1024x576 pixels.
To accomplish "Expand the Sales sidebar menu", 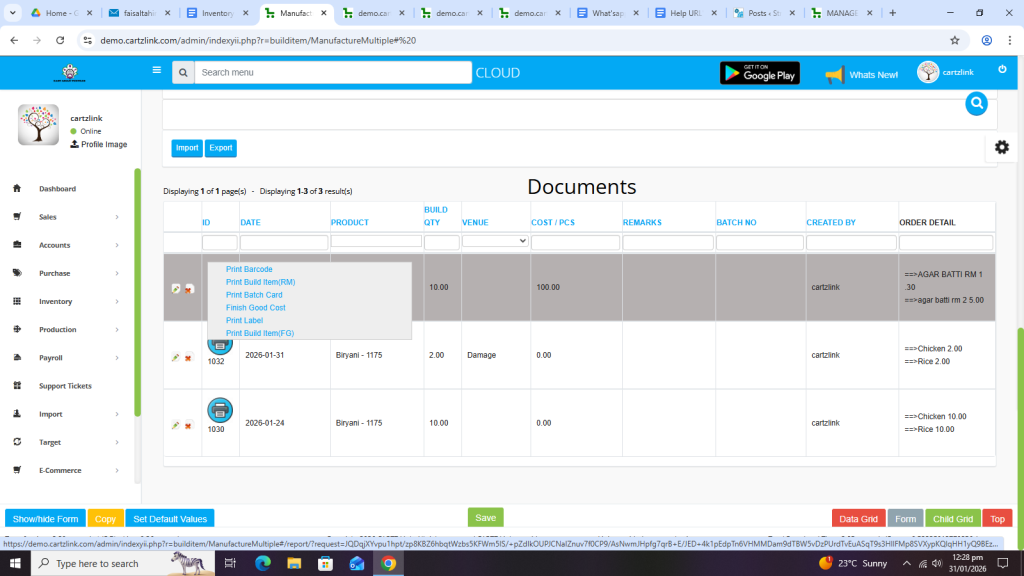I will [68, 217].
